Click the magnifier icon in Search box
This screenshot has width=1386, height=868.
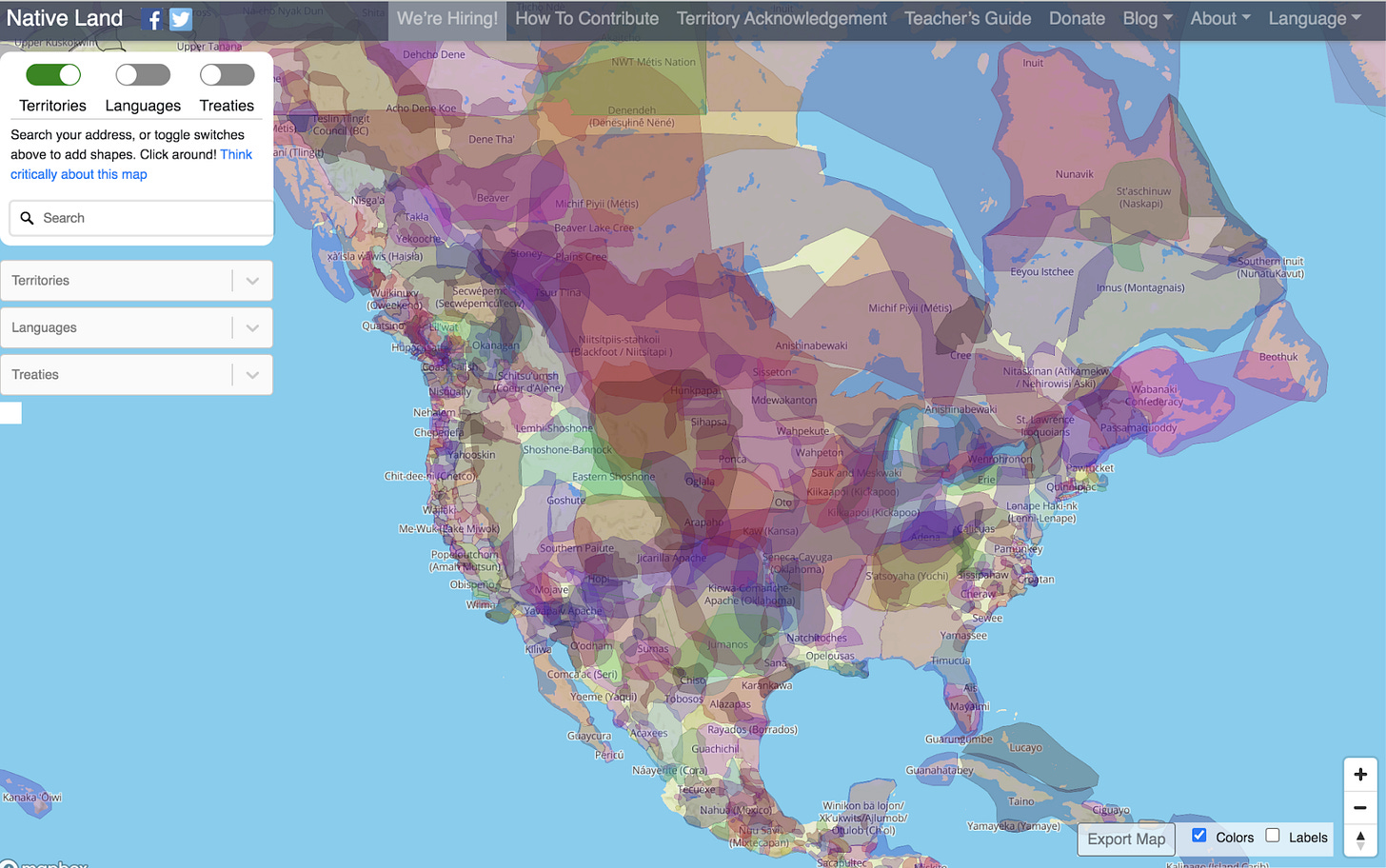point(27,218)
